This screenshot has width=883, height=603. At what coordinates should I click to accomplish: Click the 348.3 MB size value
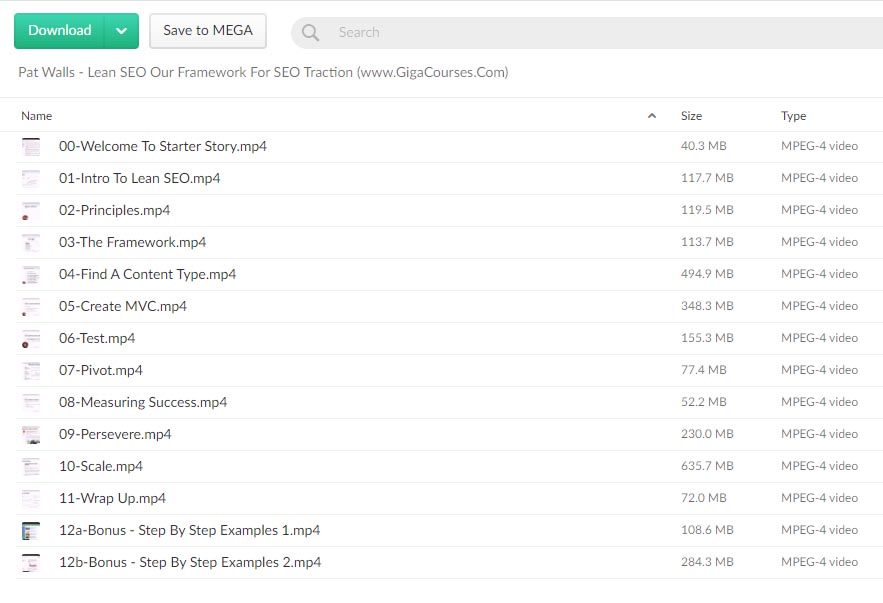tap(707, 307)
